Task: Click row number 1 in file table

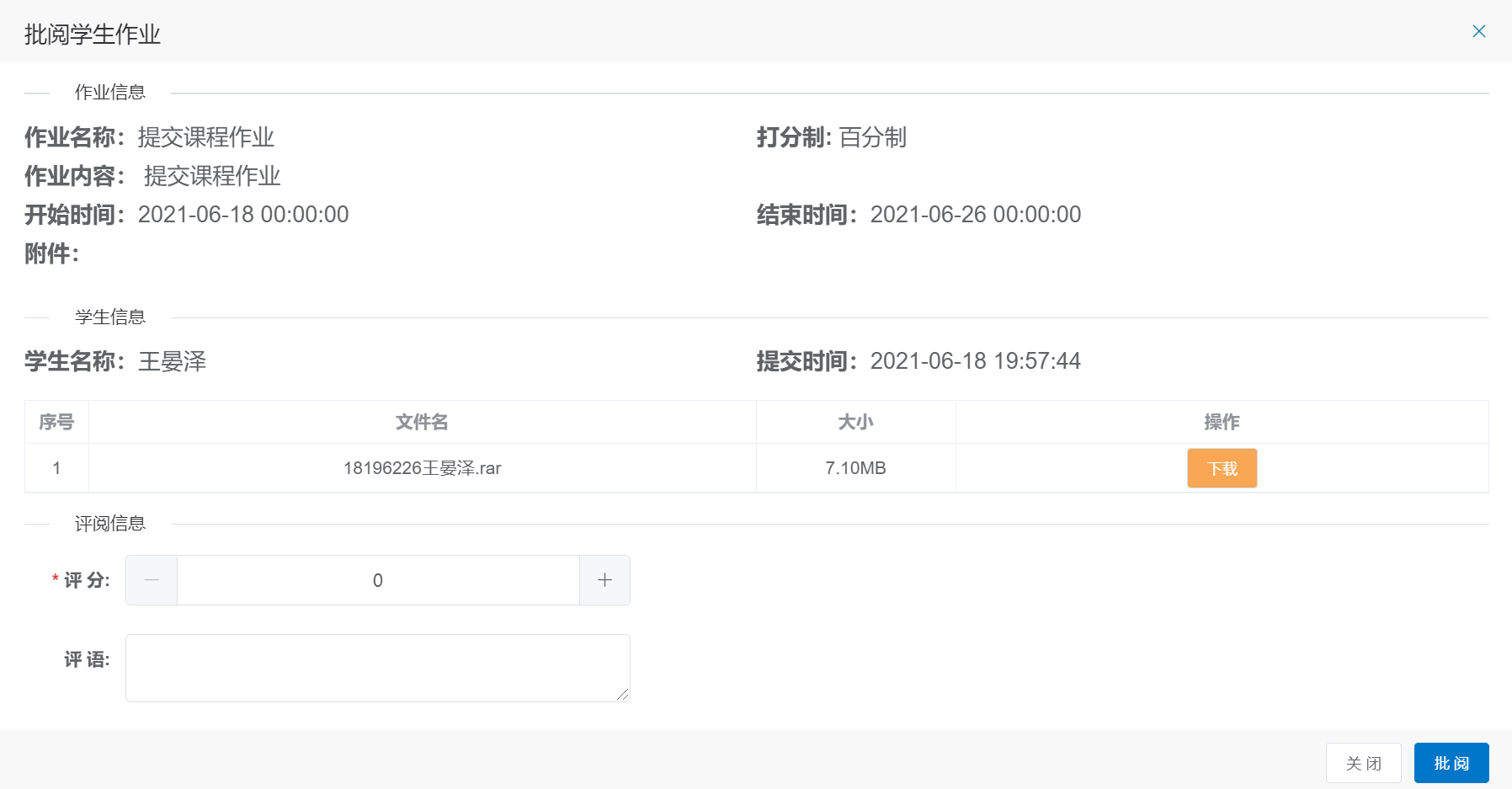Action: click(x=56, y=468)
